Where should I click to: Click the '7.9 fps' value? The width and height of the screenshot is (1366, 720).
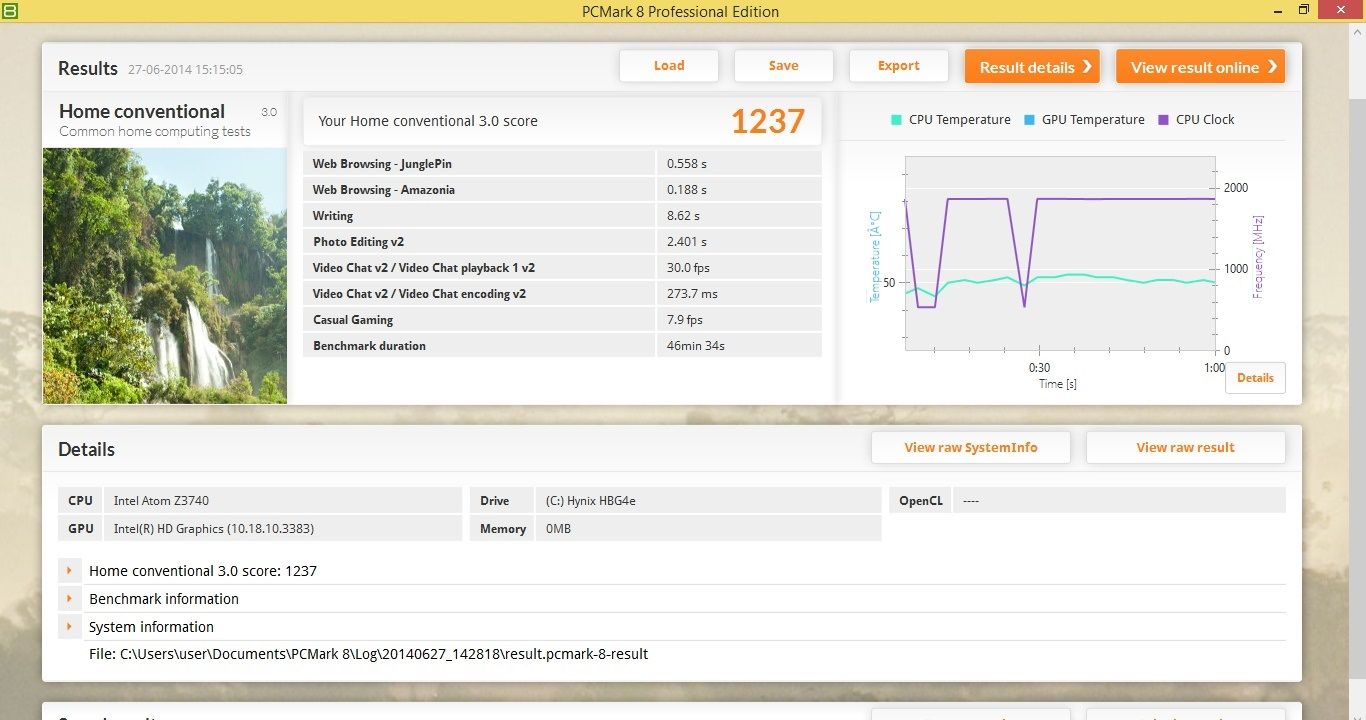pyautogui.click(x=685, y=320)
